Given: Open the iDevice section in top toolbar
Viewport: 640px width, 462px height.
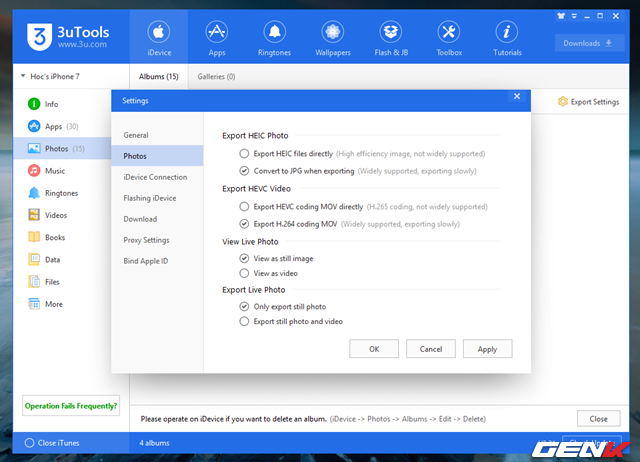Looking at the screenshot, I should point(159,37).
